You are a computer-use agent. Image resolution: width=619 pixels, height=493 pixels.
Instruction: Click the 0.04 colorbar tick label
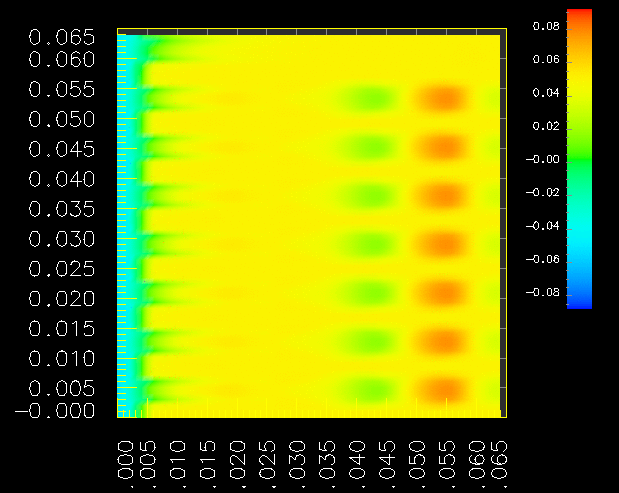[544, 93]
